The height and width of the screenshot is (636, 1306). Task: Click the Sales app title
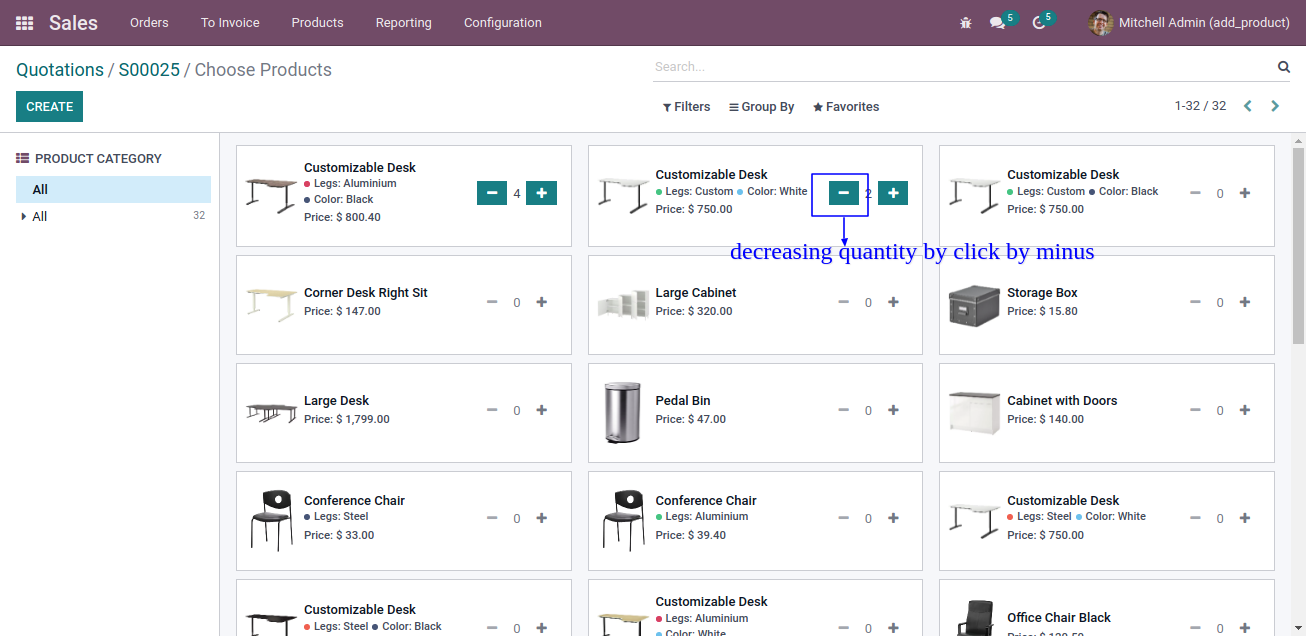pyautogui.click(x=73, y=23)
